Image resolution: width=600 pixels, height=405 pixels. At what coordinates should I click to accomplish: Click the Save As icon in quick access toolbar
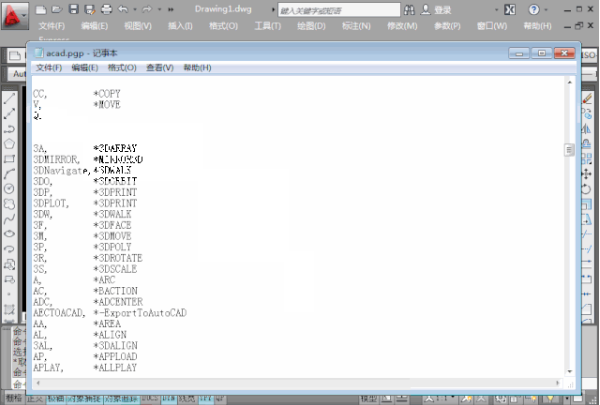click(x=90, y=10)
